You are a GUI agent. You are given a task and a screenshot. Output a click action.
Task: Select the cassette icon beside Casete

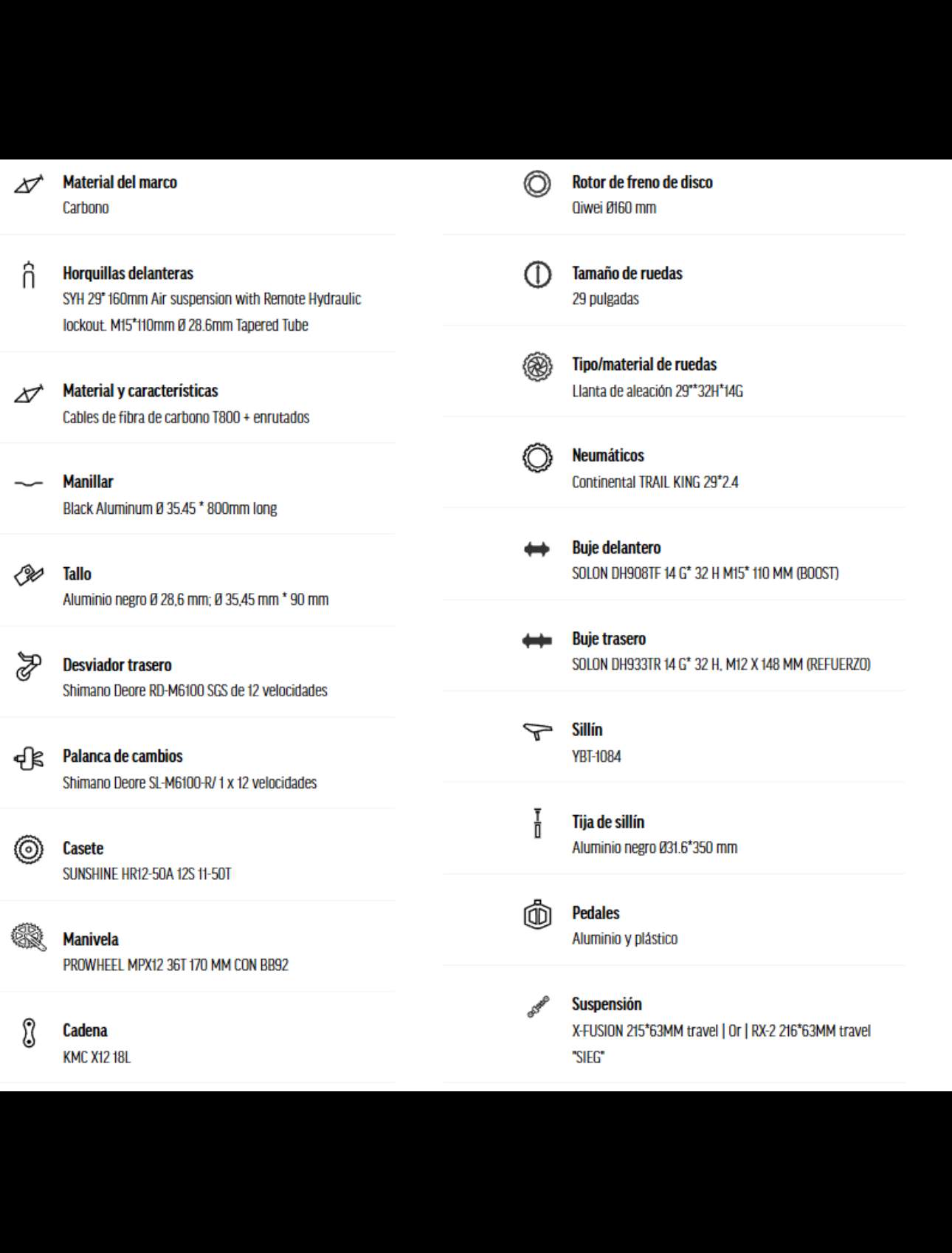pos(28,849)
